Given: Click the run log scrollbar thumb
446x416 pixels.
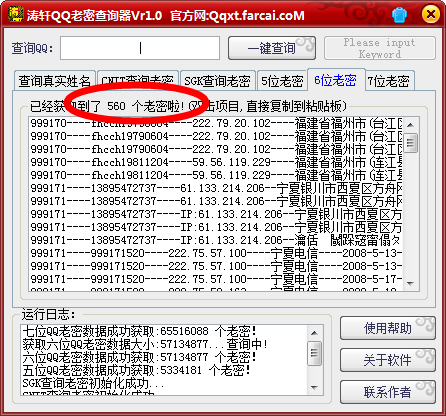Looking at the screenshot, I should coord(314,353).
